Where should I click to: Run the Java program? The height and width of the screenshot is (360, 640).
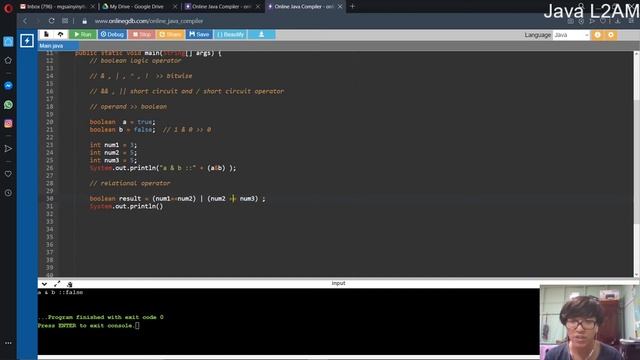[x=83, y=35]
